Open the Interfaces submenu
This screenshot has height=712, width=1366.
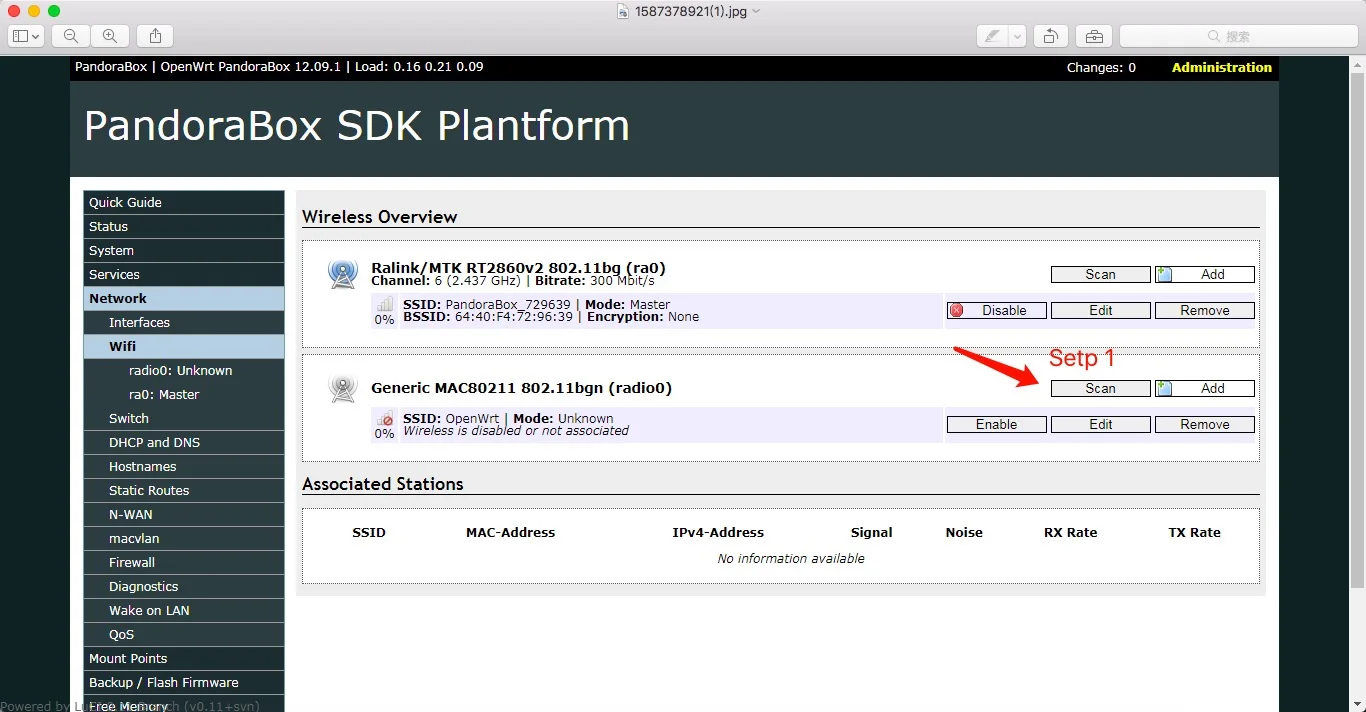pos(184,322)
